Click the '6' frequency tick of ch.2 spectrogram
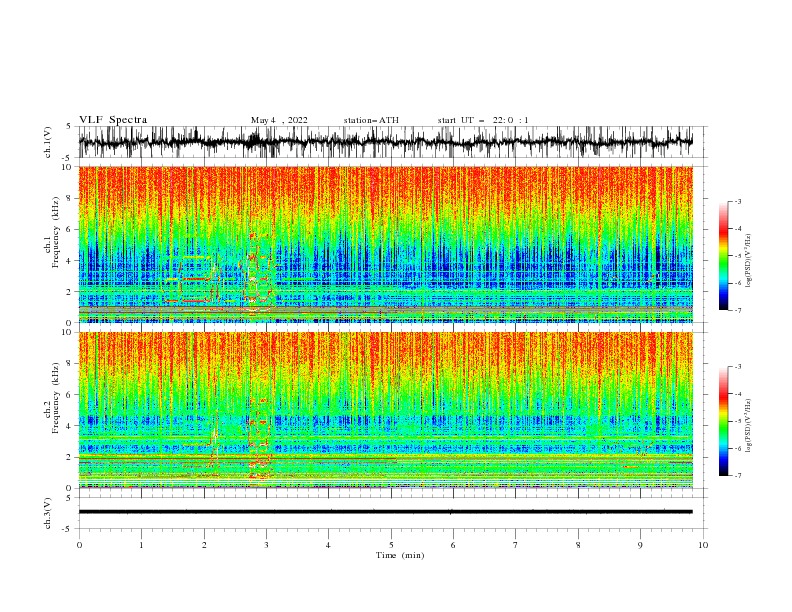Screen dimensions: 792x612 [x=69, y=395]
